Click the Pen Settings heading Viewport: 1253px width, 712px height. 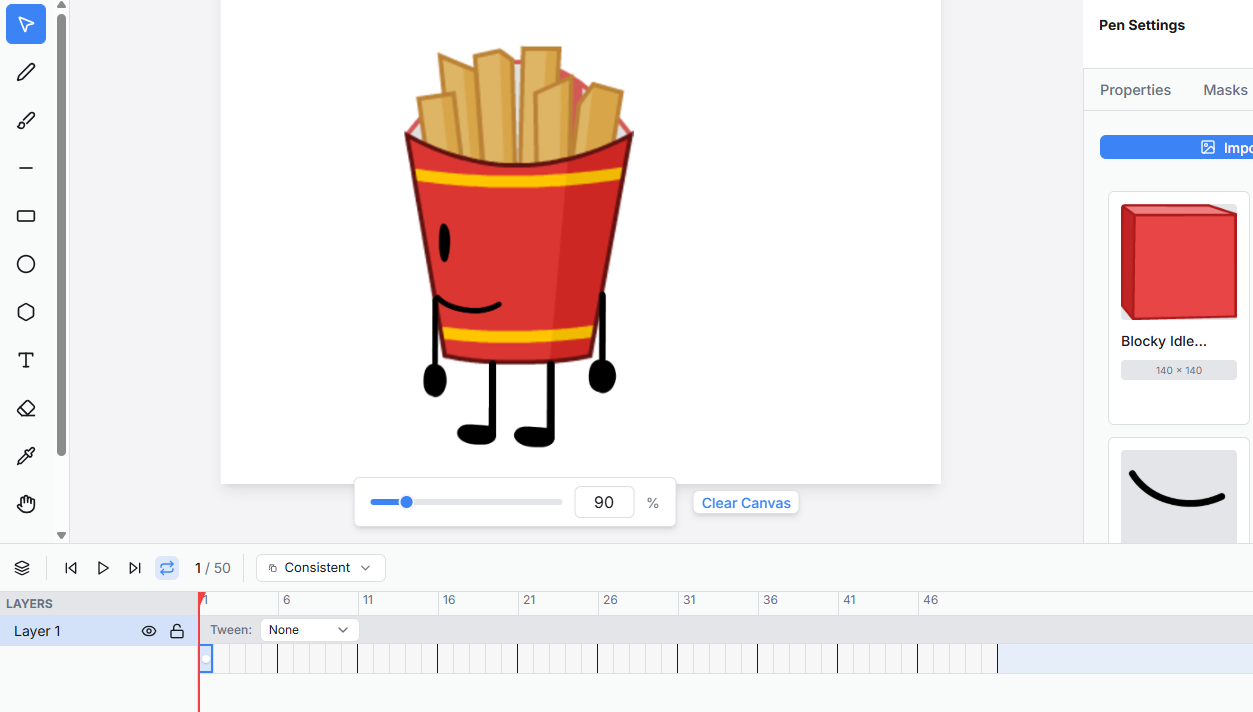click(1142, 25)
